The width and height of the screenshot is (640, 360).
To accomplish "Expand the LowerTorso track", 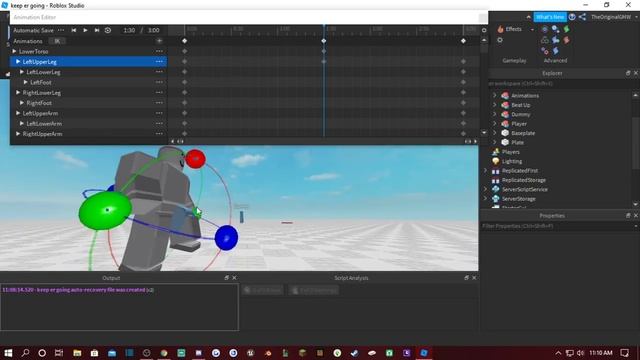I will [14, 51].
